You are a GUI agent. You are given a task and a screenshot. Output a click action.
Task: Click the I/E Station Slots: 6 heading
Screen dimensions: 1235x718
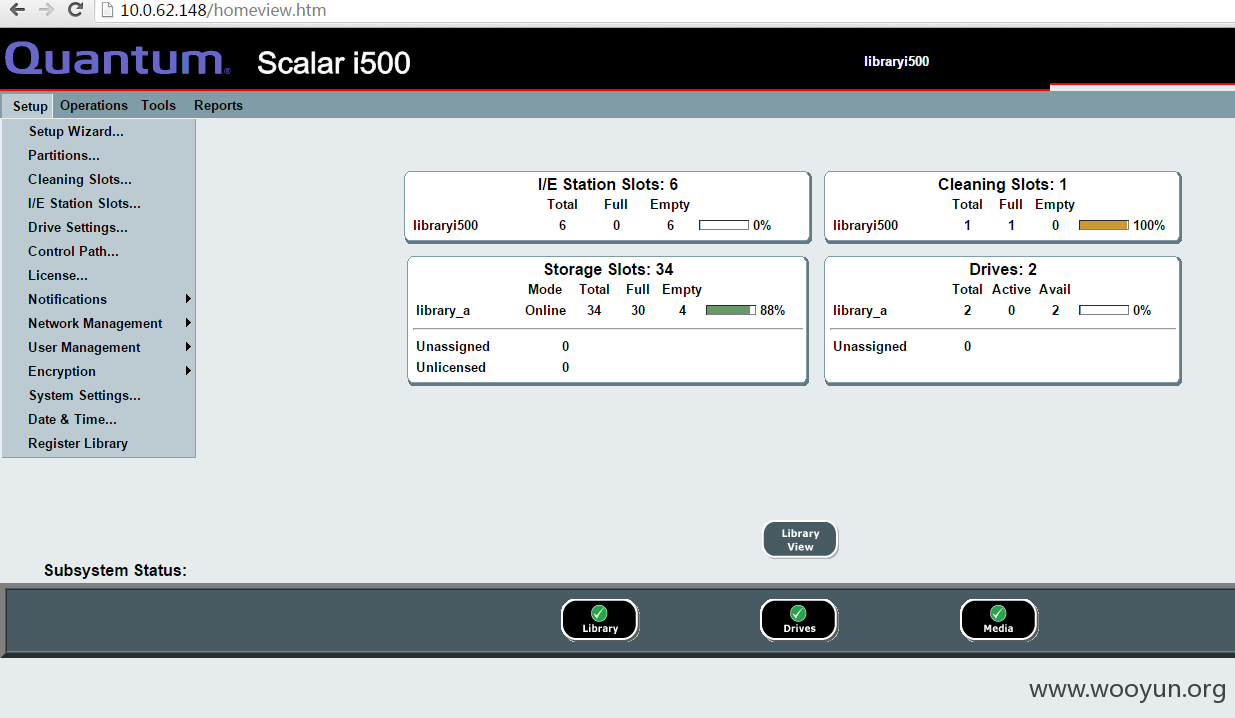pos(608,184)
